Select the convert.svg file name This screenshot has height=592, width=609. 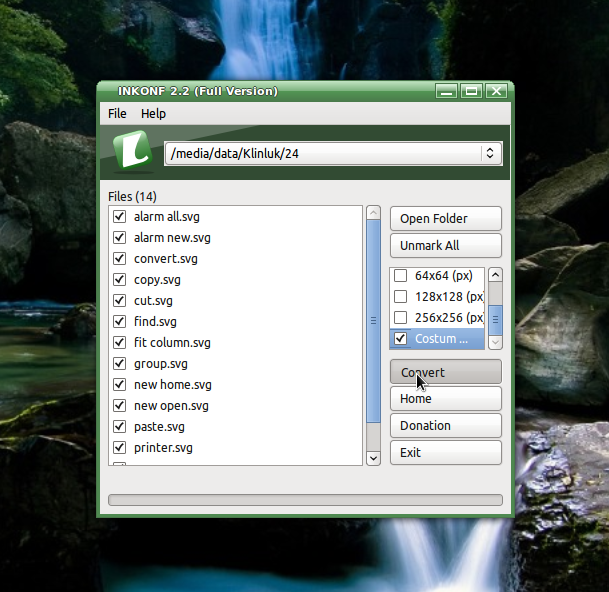coord(166,259)
